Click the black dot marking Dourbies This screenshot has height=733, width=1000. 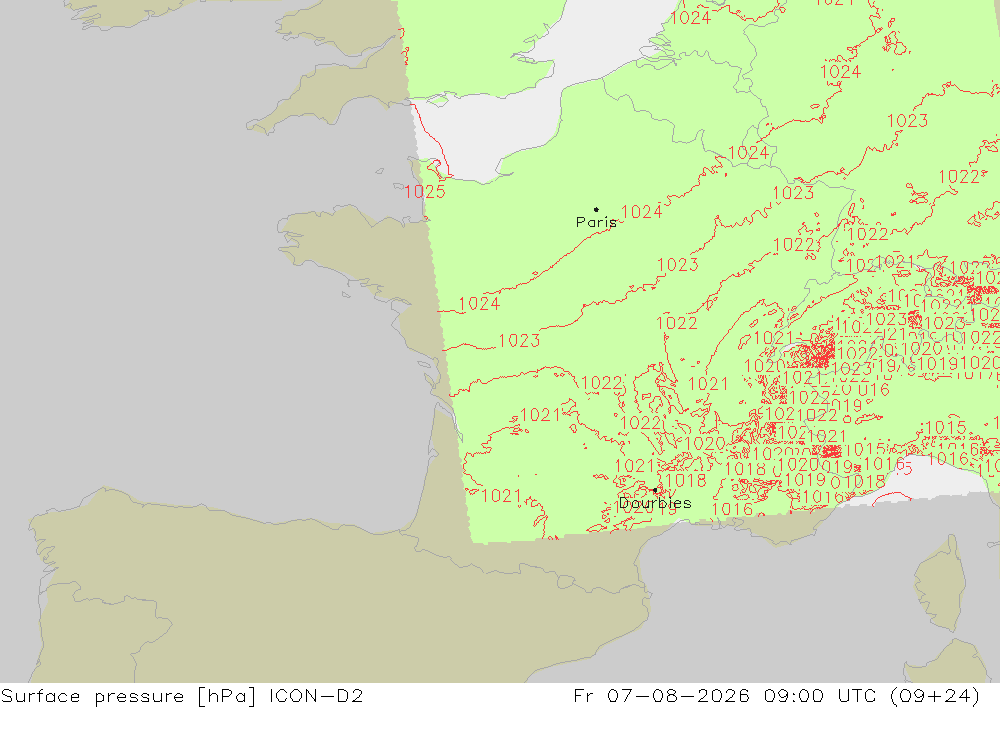tap(655, 490)
